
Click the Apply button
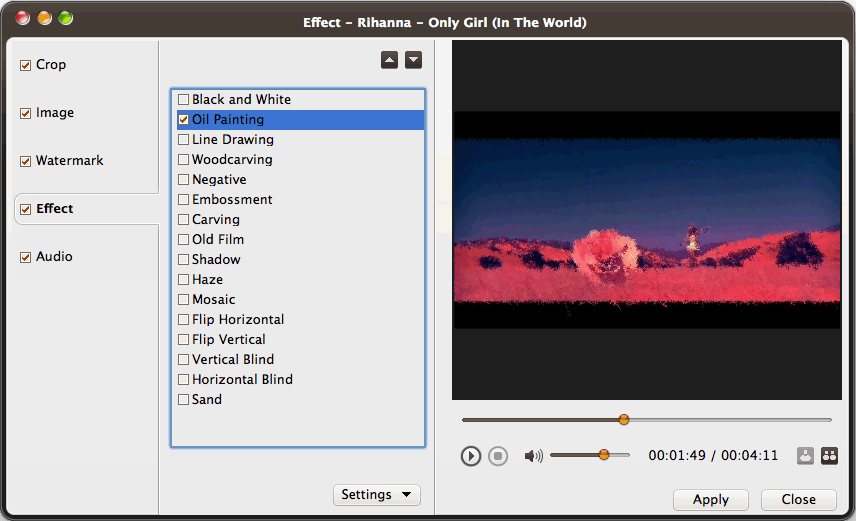pyautogui.click(x=711, y=500)
